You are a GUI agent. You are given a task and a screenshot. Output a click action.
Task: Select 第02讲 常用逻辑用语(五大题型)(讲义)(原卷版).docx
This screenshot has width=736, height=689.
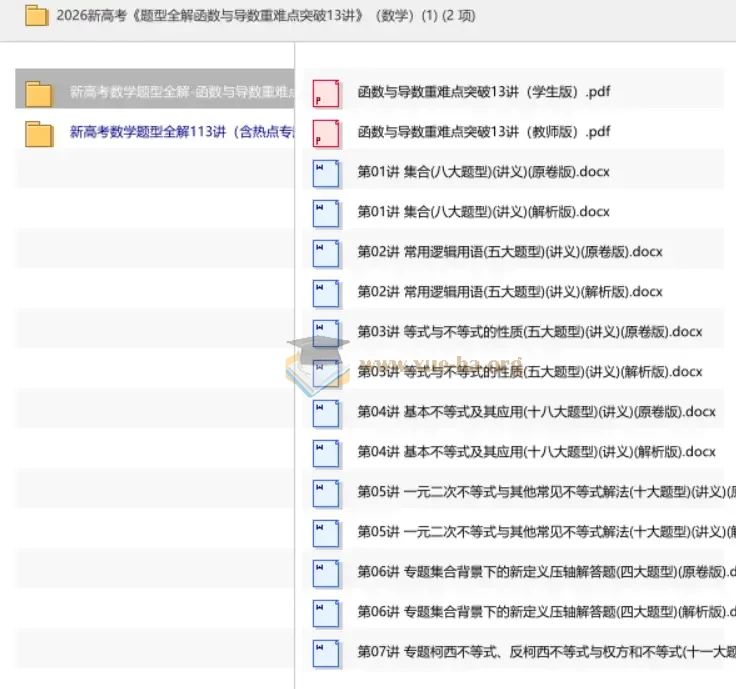tap(510, 252)
